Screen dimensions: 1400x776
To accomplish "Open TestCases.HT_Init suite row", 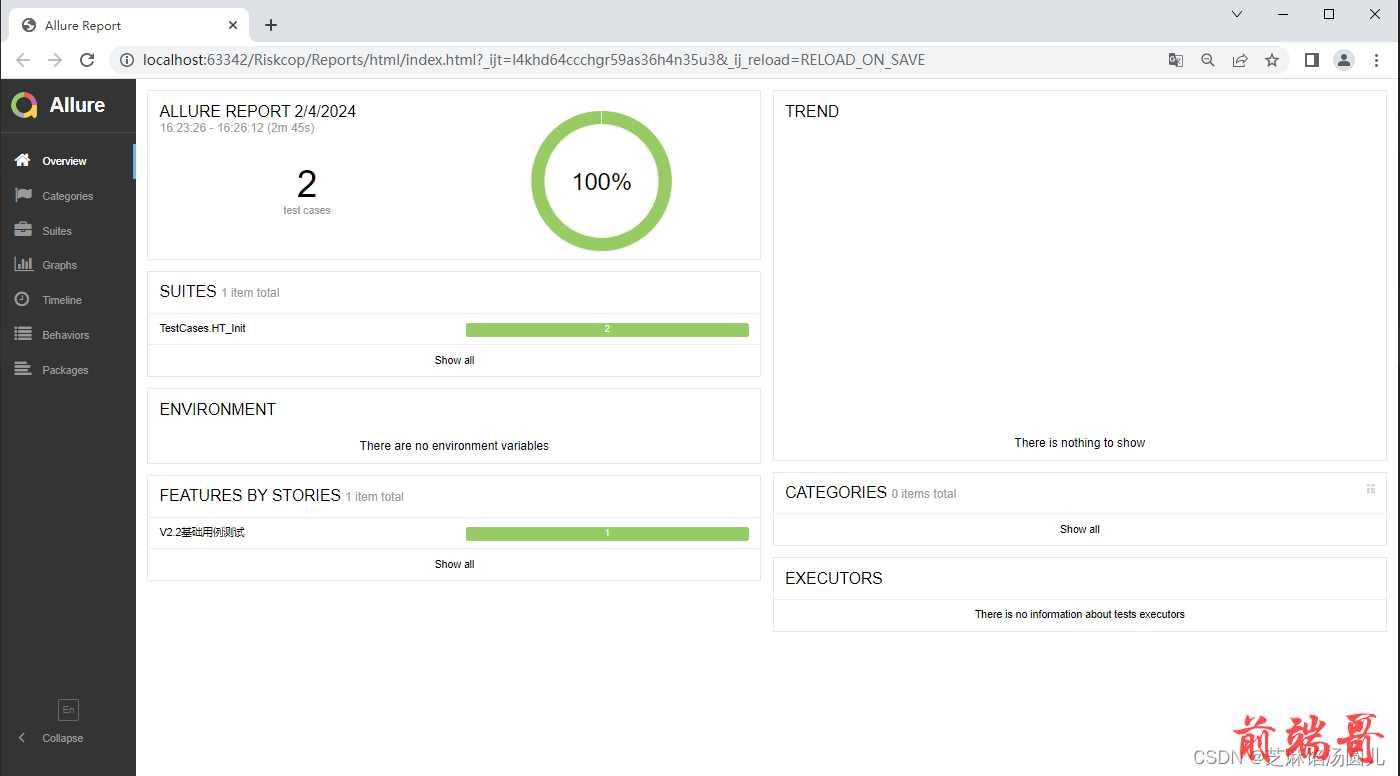I will [x=454, y=329].
